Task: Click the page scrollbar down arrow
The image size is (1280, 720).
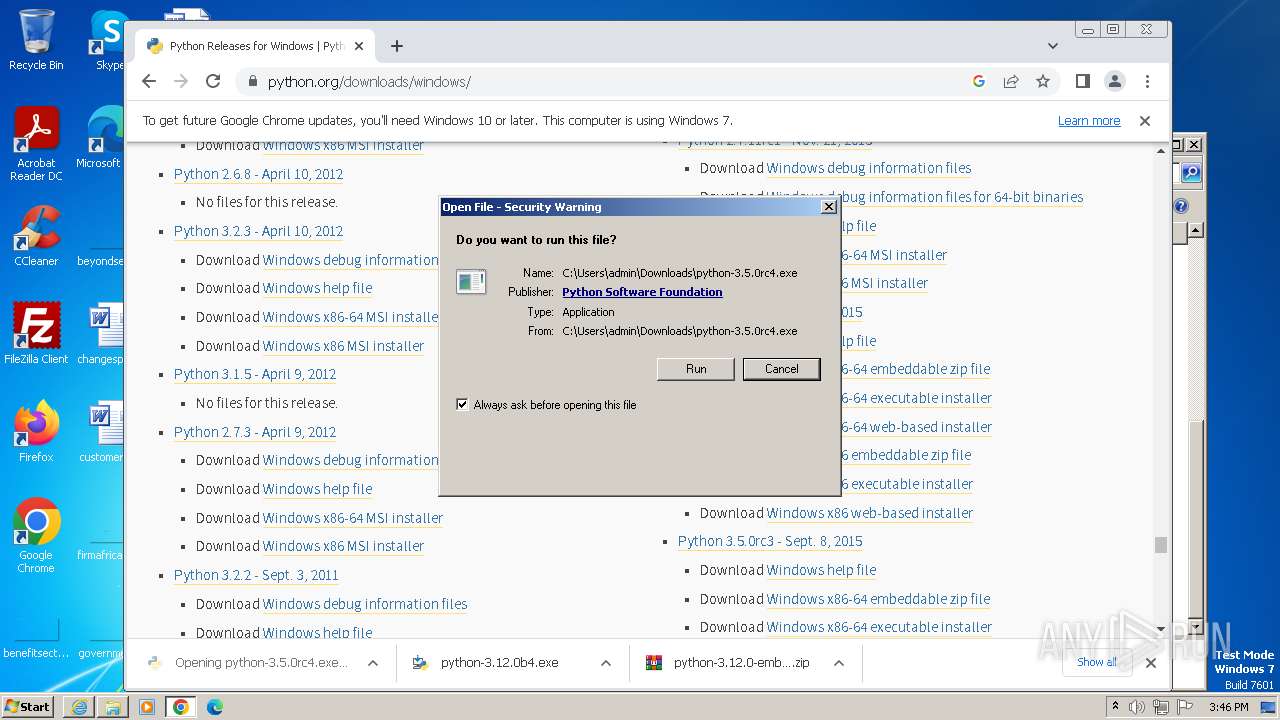Action: (x=1161, y=628)
